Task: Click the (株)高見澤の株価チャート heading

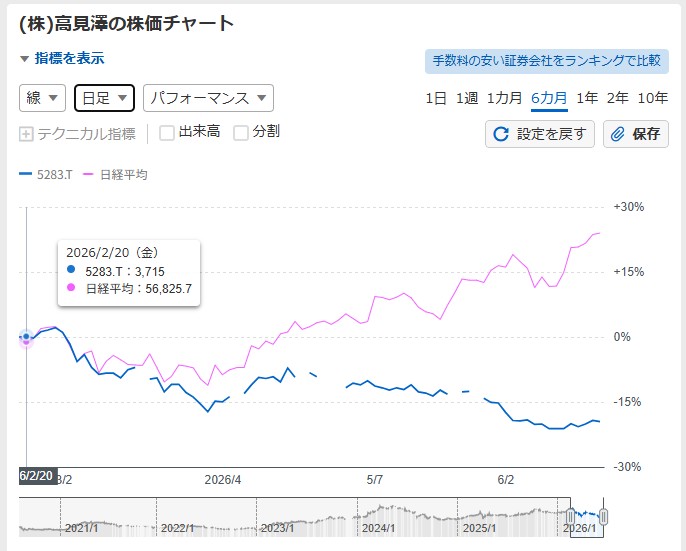Action: coord(127,24)
